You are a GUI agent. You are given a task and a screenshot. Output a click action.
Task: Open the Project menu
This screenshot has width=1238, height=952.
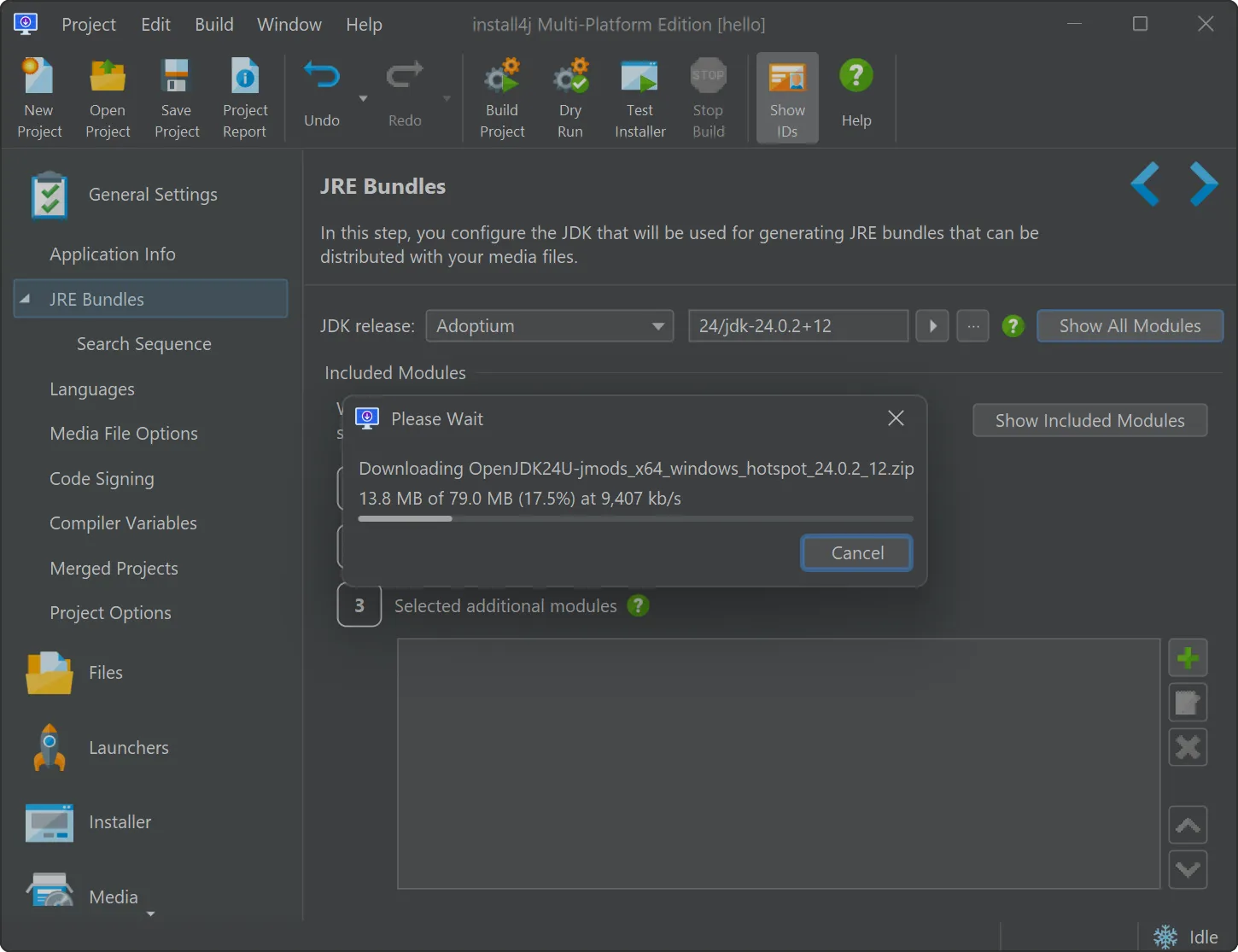click(x=89, y=25)
